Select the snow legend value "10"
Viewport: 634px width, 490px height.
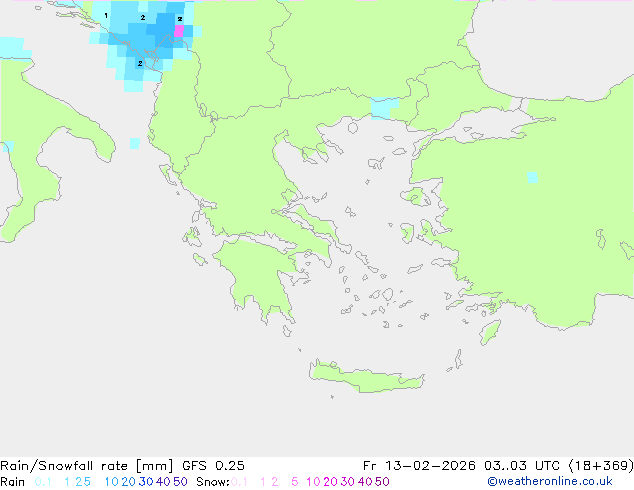pyautogui.click(x=313, y=482)
